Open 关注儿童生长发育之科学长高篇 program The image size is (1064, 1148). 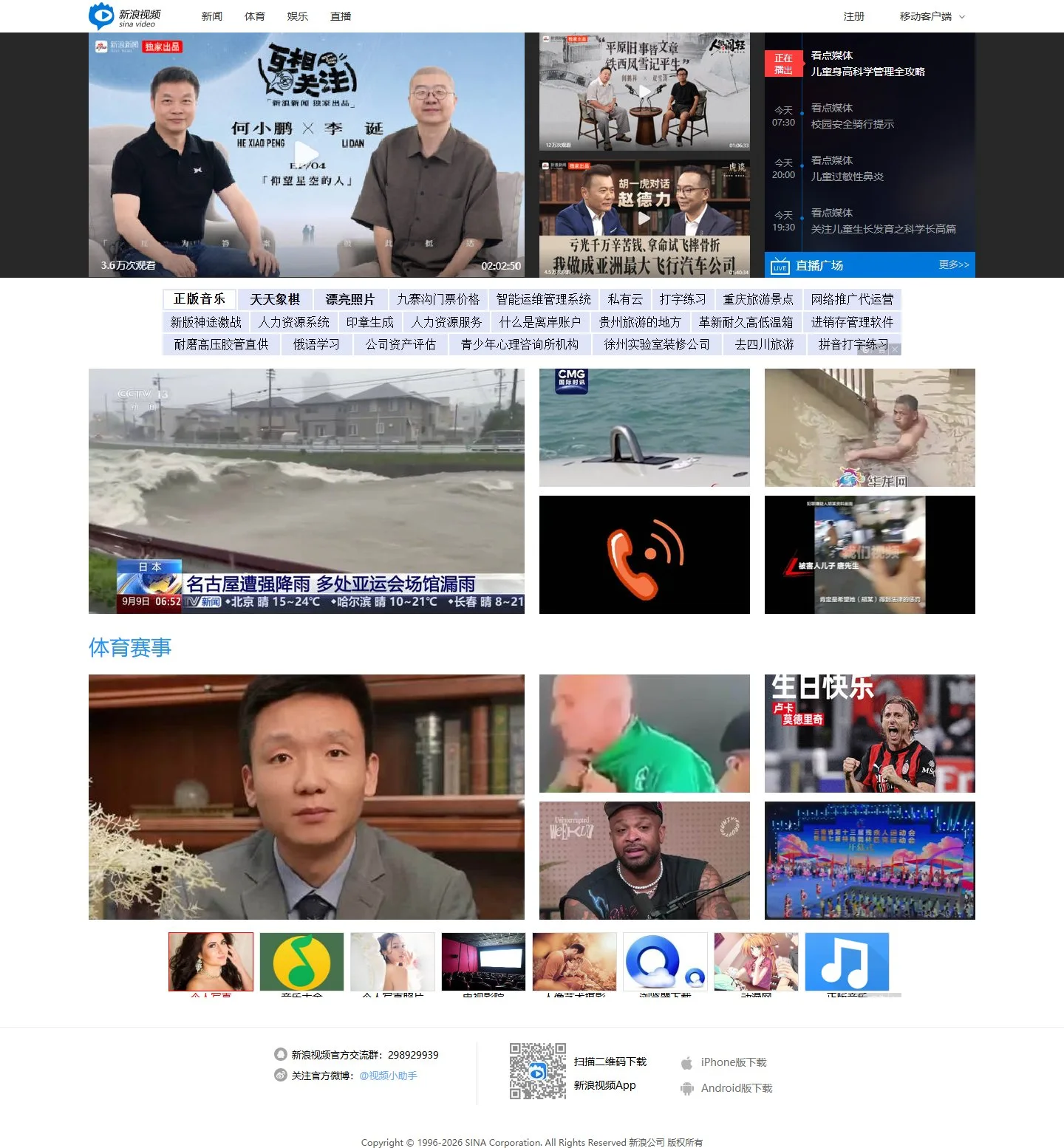[x=883, y=229]
